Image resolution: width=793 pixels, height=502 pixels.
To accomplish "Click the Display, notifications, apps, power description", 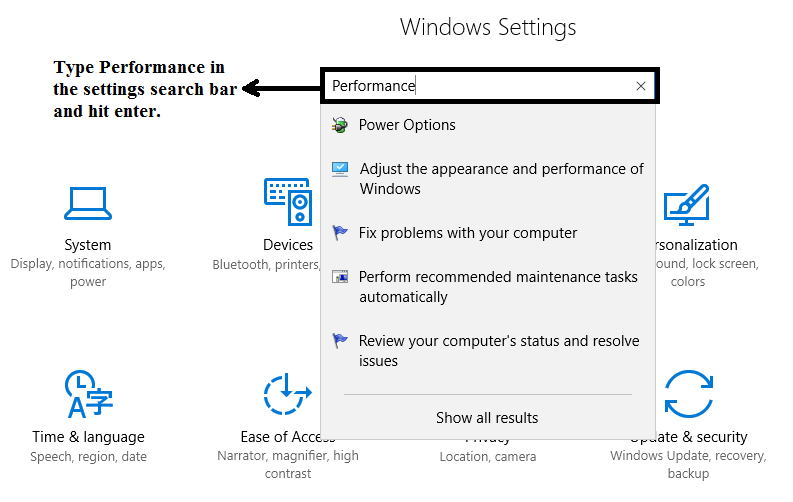I will pos(88,272).
